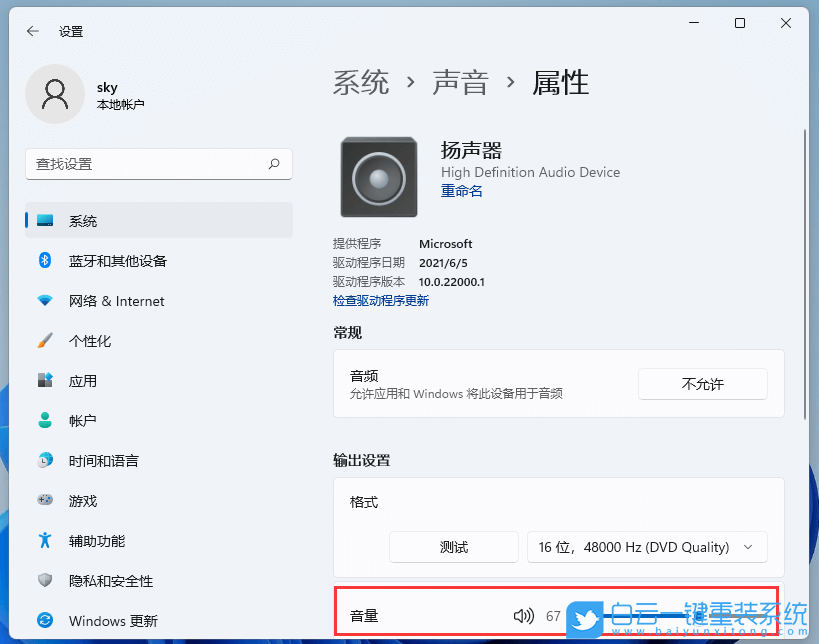
Task: Click the 测试 button to test audio
Action: click(x=453, y=547)
